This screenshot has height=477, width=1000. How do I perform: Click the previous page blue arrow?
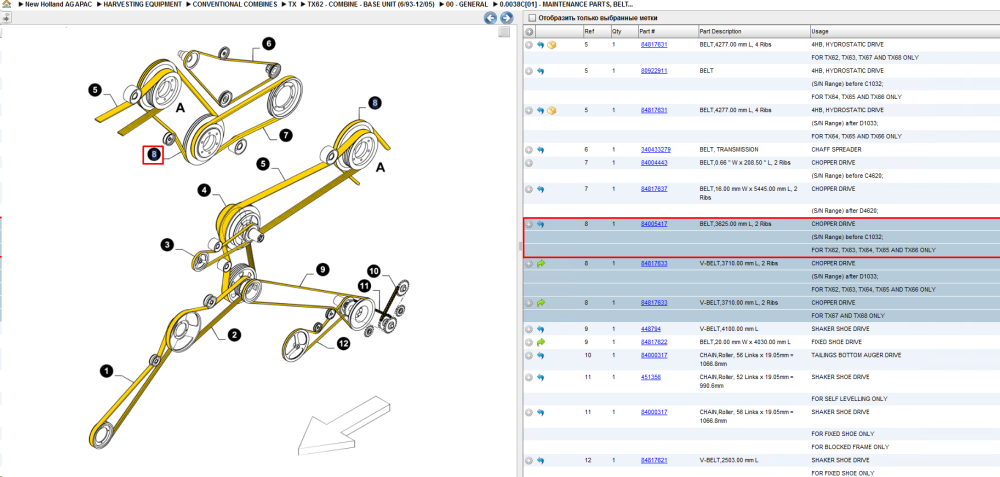(x=490, y=18)
